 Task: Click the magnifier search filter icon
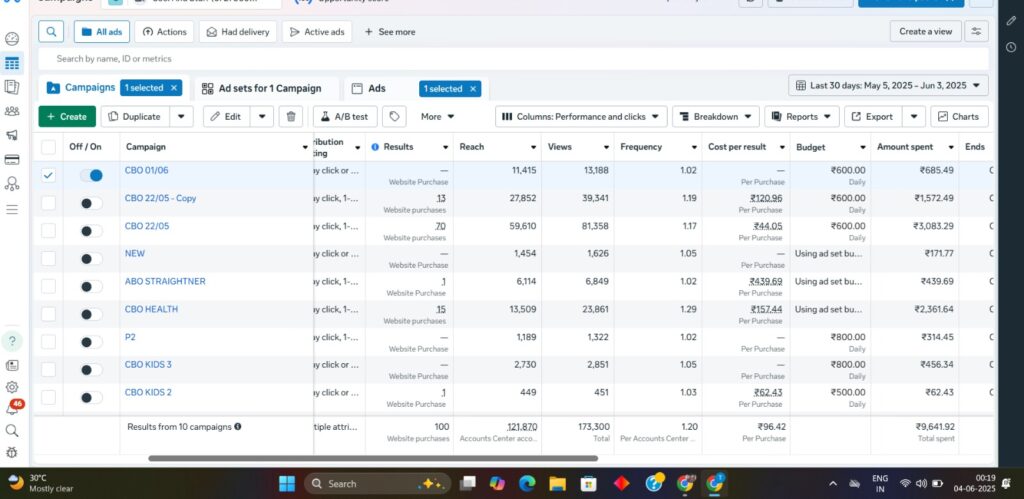click(52, 32)
